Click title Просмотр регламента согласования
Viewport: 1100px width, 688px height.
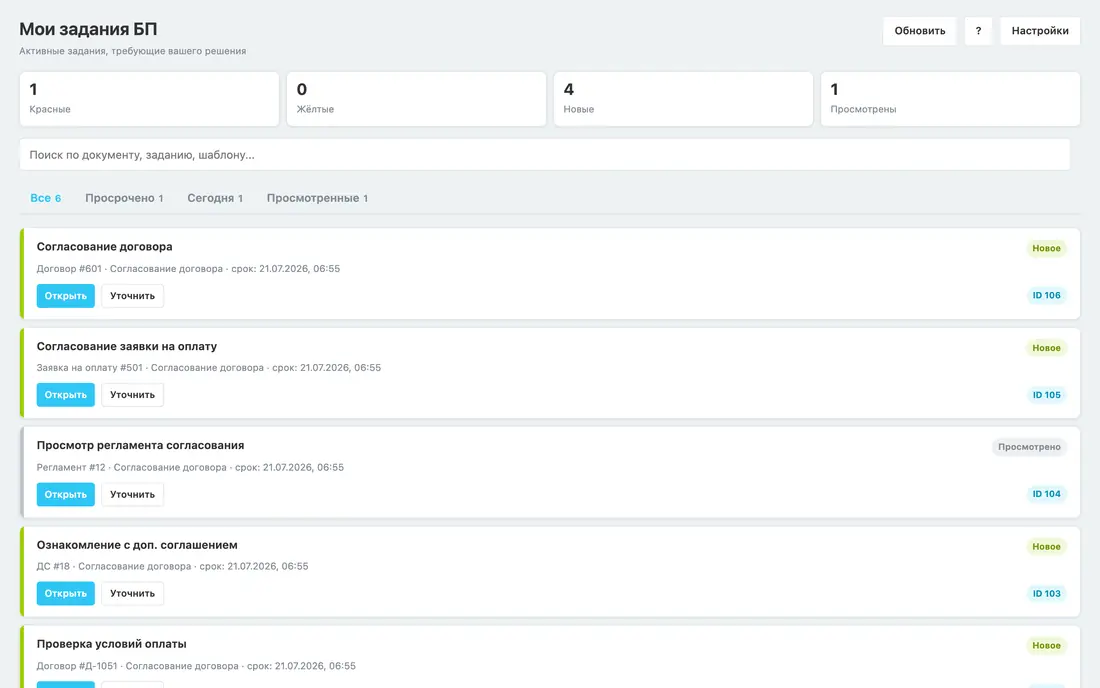140,445
